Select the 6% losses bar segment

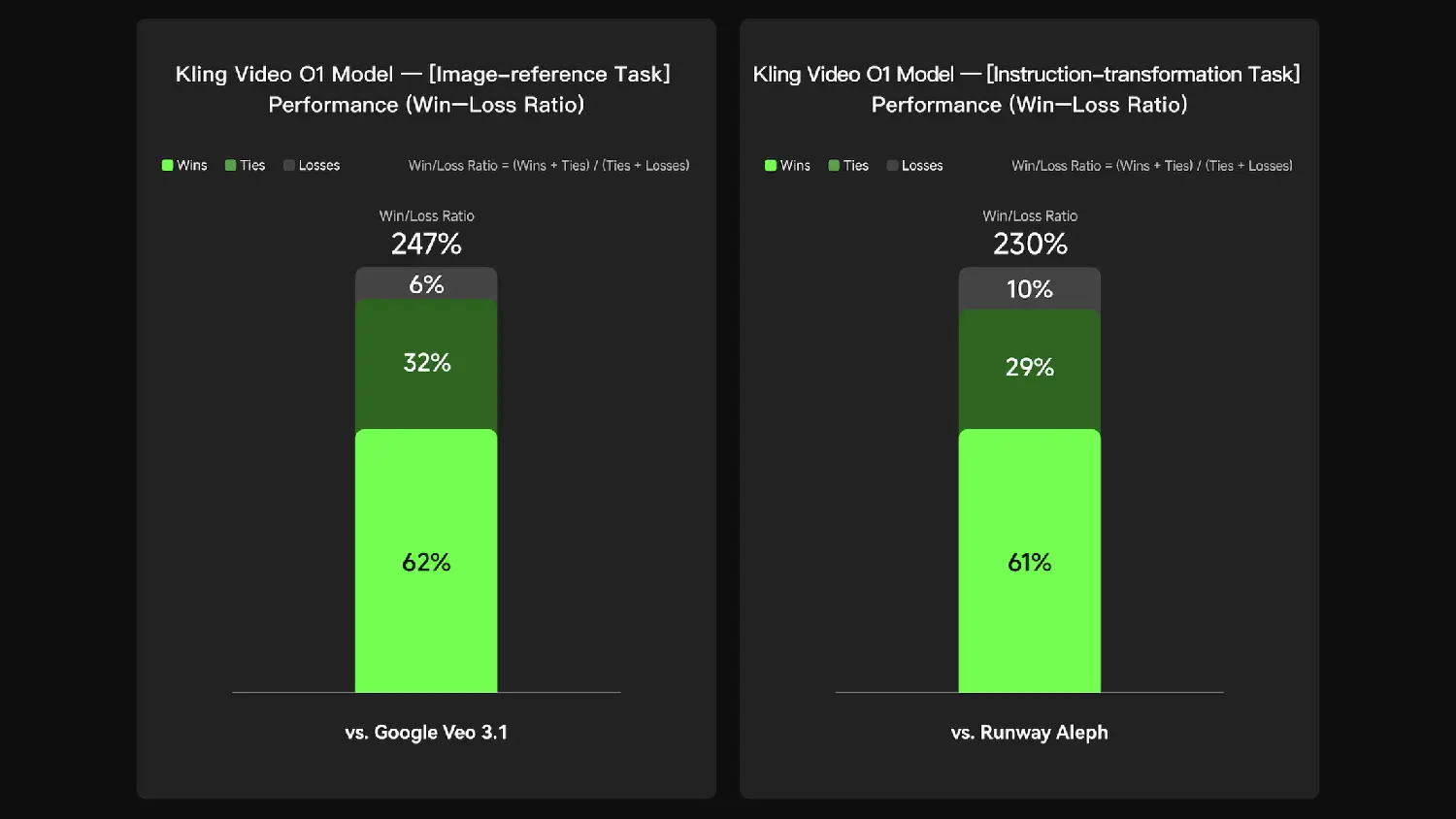click(x=426, y=283)
